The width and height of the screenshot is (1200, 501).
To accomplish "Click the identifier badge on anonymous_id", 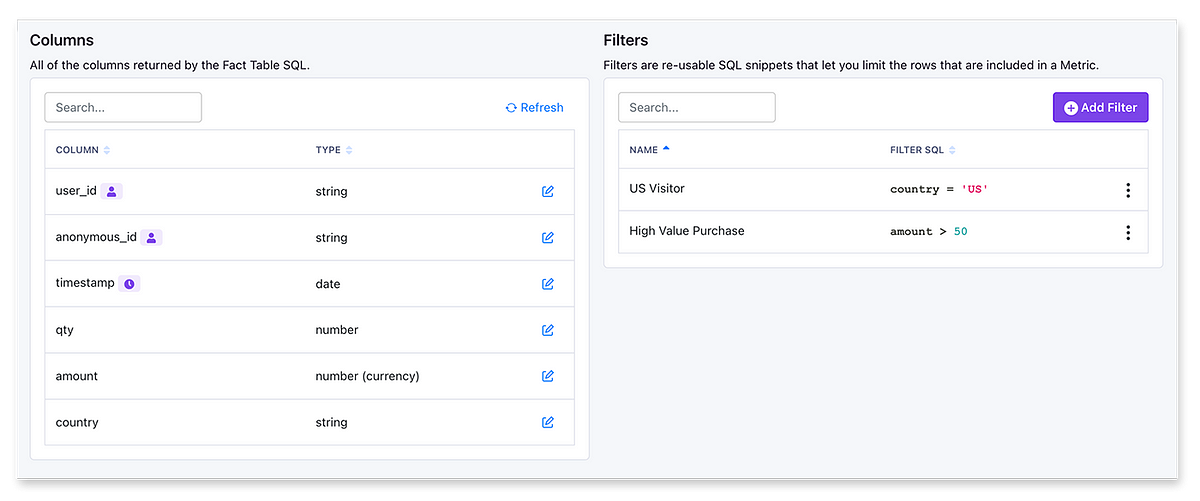I will click(x=151, y=238).
